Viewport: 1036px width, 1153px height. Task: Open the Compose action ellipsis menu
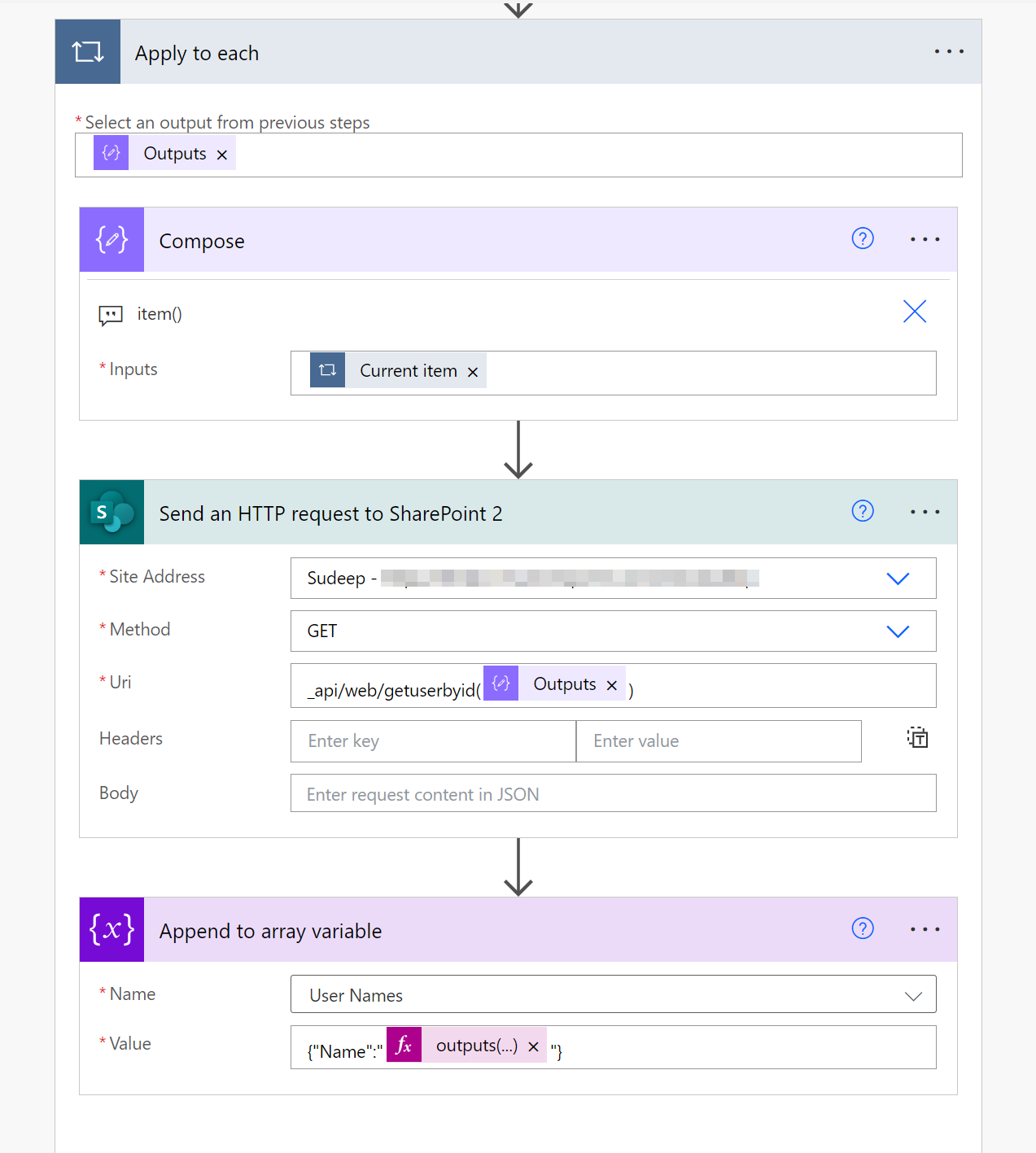pyautogui.click(x=925, y=239)
